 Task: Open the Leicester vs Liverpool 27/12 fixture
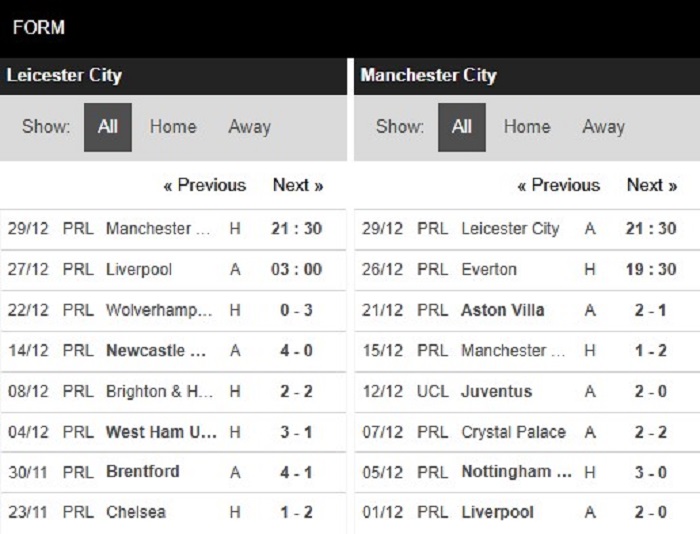(173, 270)
